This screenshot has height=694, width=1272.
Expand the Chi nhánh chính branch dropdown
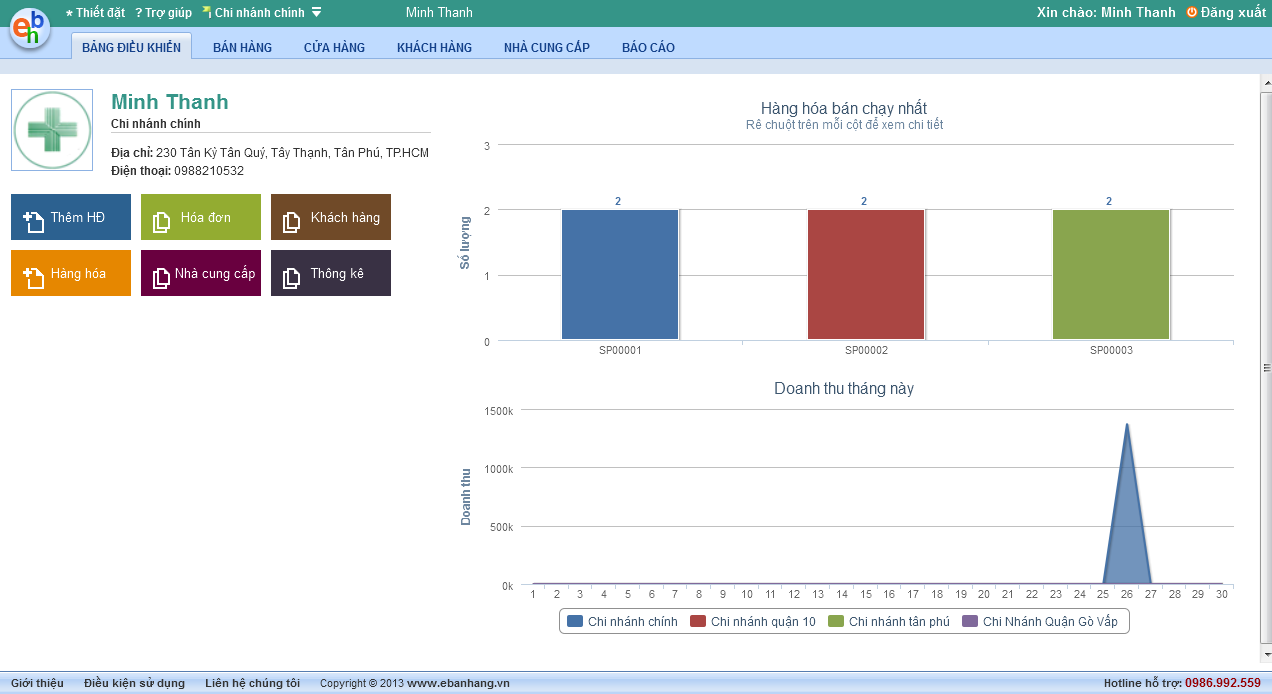pyautogui.click(x=316, y=13)
